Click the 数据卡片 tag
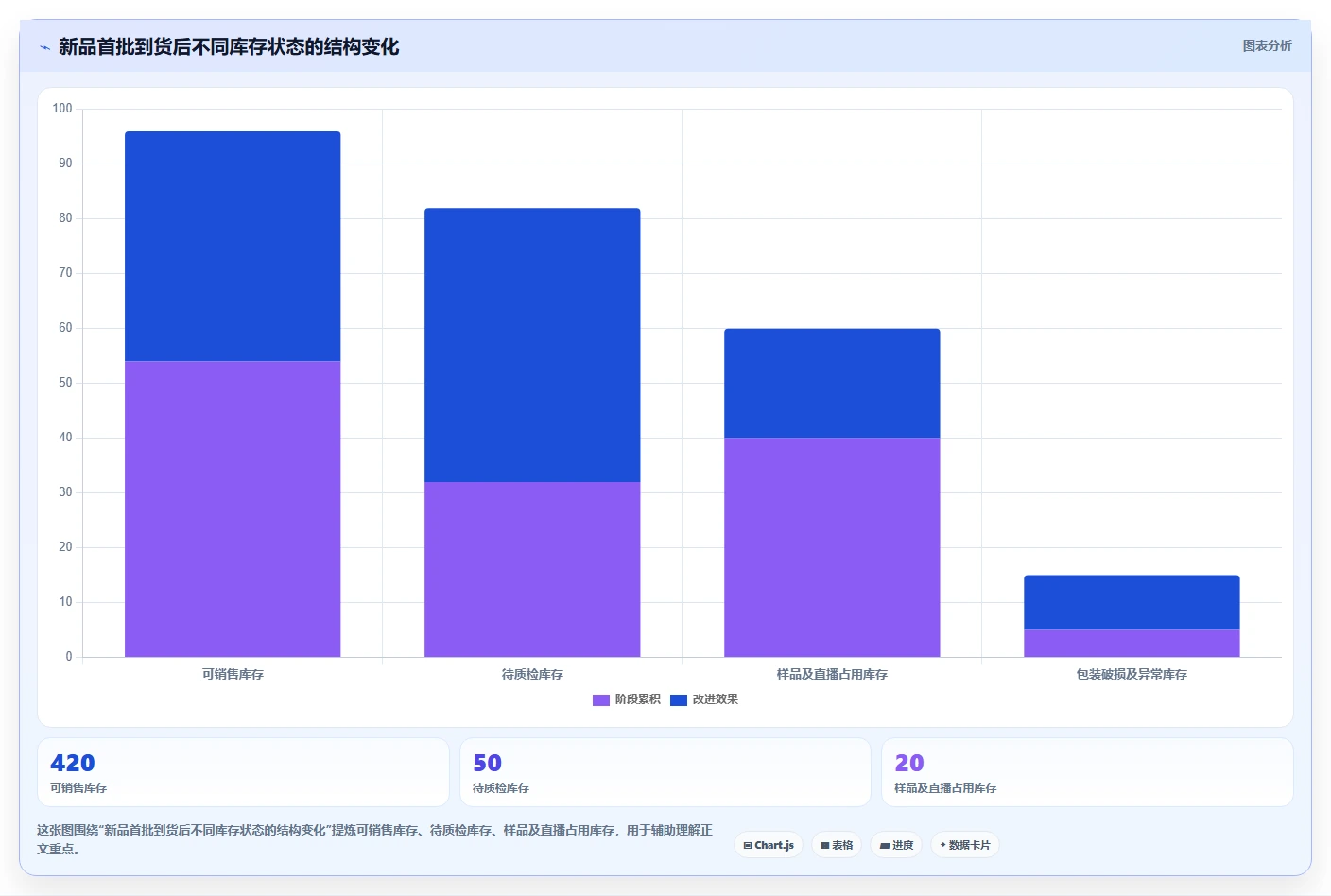Viewport: 1331px width, 896px height. [x=965, y=845]
